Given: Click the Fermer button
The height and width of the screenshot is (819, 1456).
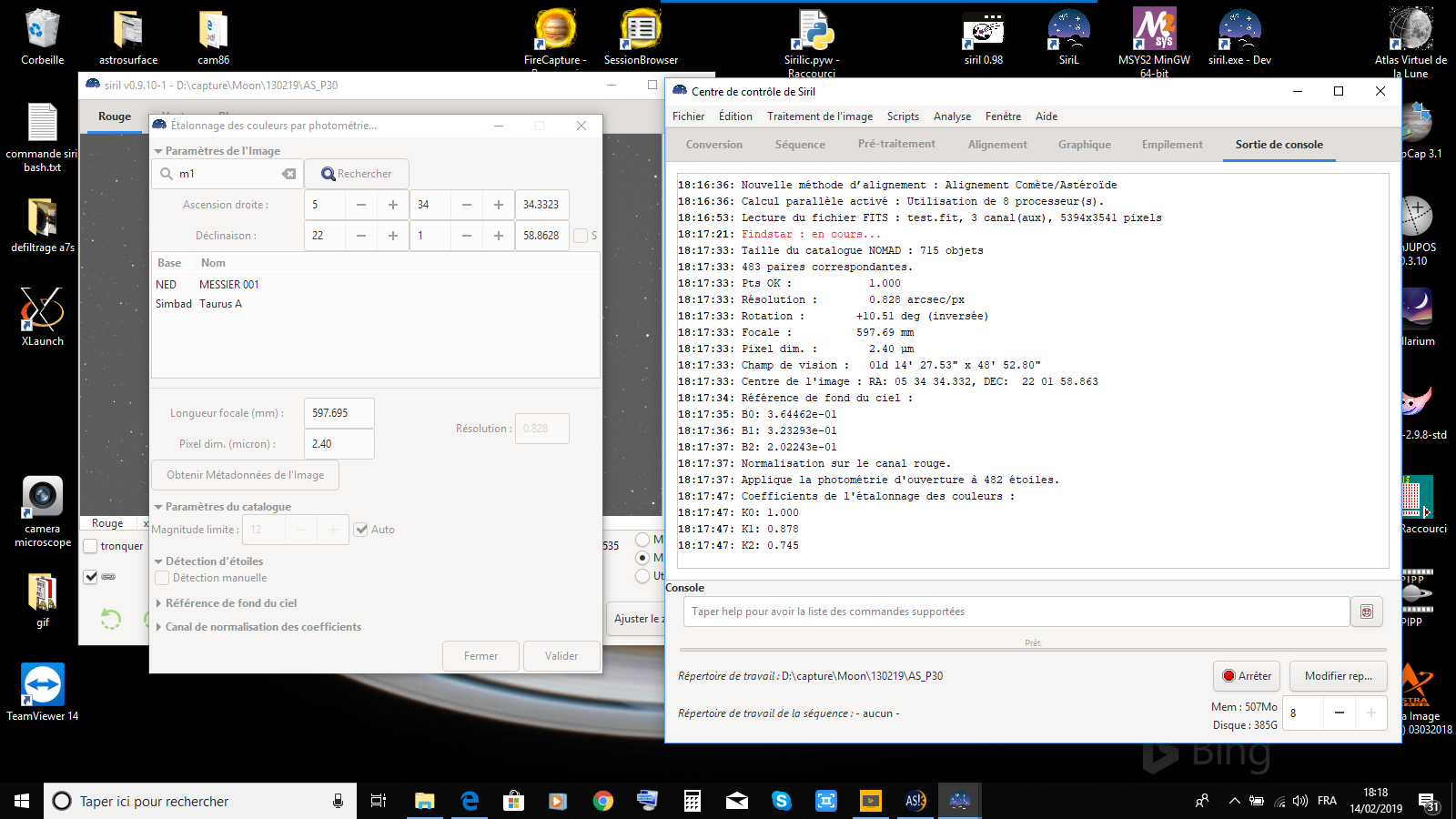Looking at the screenshot, I should coord(480,656).
